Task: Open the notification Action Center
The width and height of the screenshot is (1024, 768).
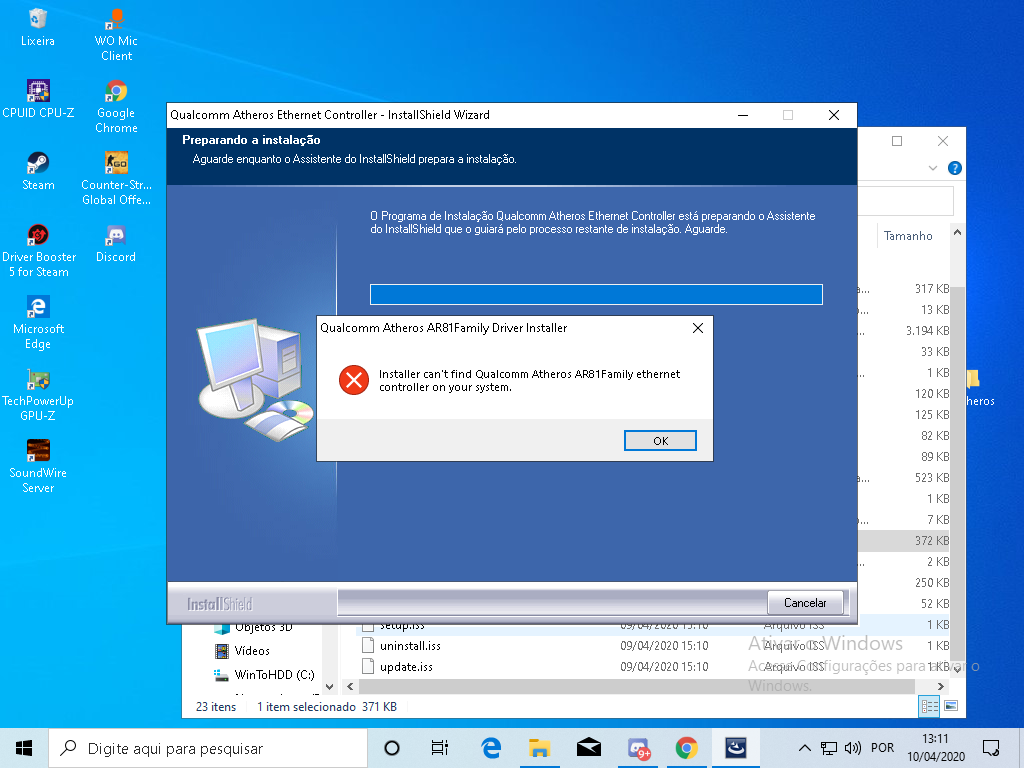Action: click(991, 748)
